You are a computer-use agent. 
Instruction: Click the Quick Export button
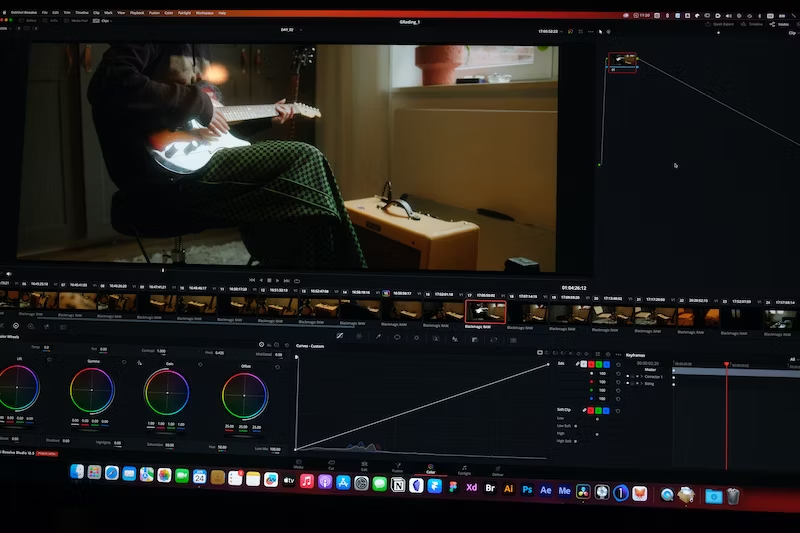[720, 24]
